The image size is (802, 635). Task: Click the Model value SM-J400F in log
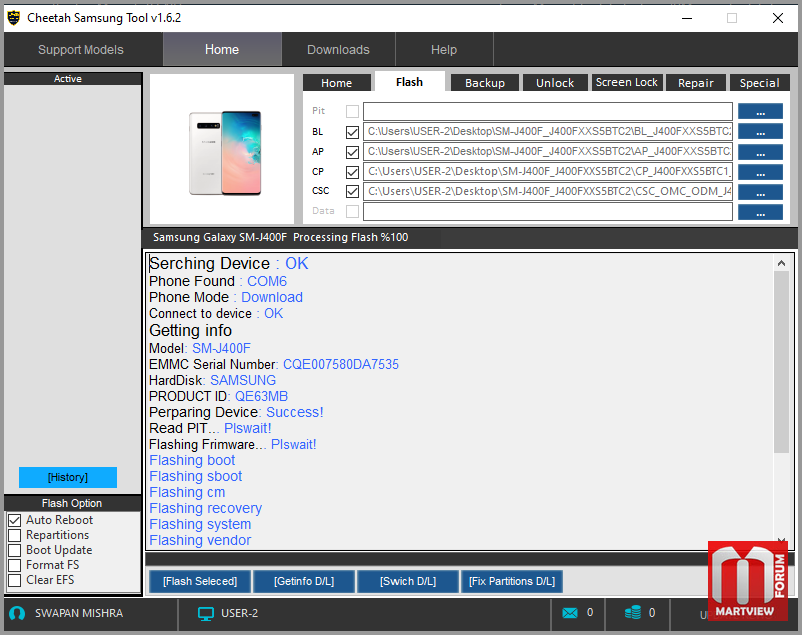(221, 348)
